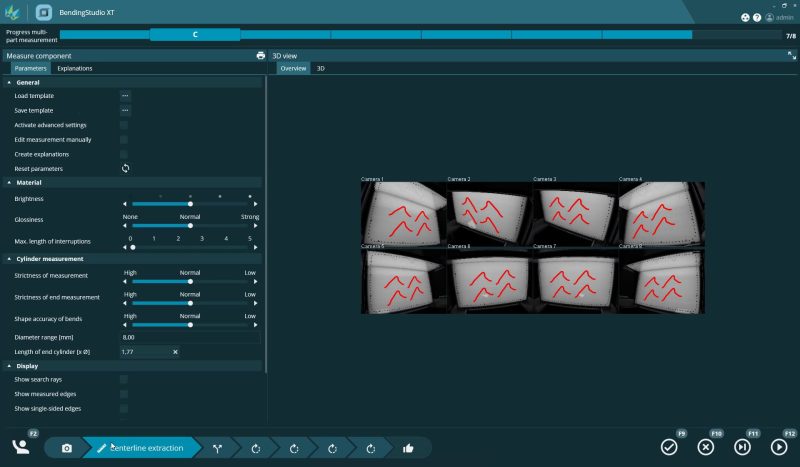Enable Edit measurement manually checkbox
This screenshot has width=800, height=467.
click(x=124, y=139)
